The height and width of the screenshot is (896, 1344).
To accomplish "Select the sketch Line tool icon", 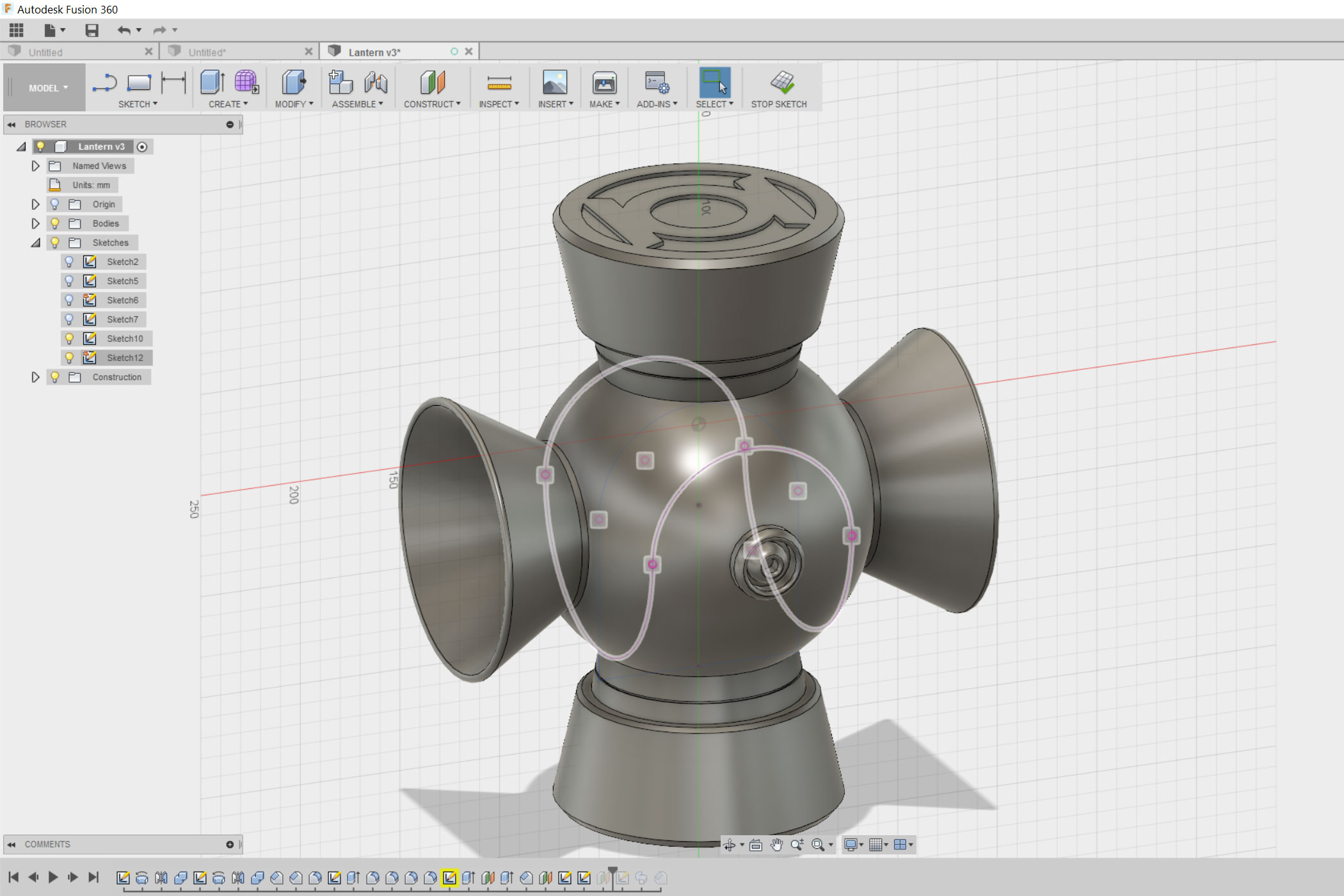I will tap(104, 83).
